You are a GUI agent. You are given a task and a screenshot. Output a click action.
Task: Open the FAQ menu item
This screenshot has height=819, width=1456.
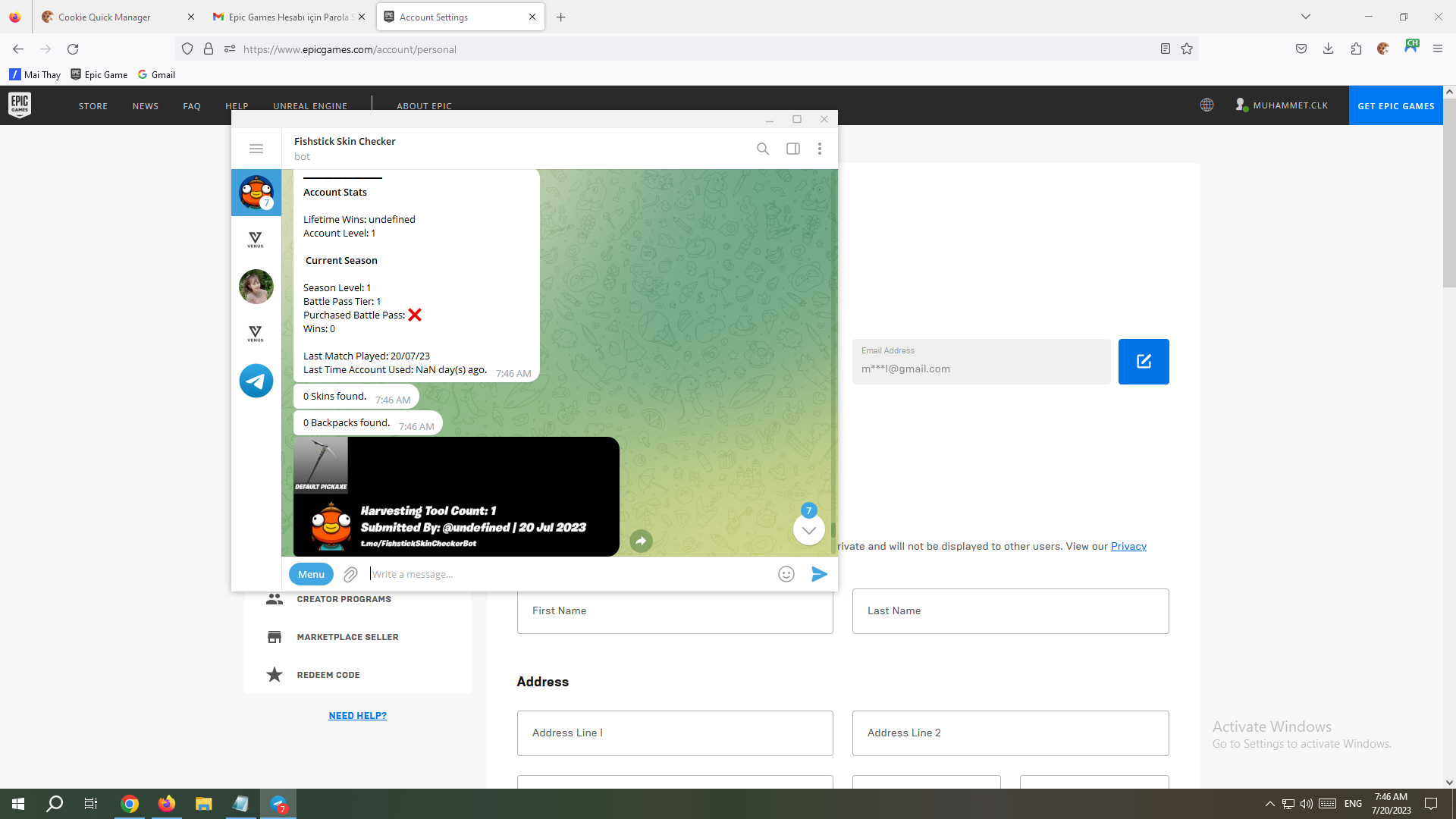pos(192,106)
